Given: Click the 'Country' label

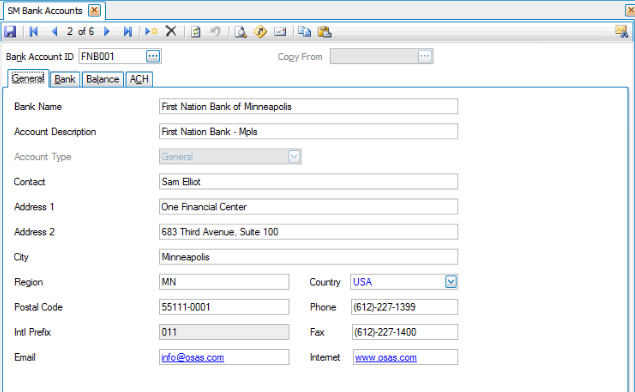Looking at the screenshot, I should (x=325, y=282).
